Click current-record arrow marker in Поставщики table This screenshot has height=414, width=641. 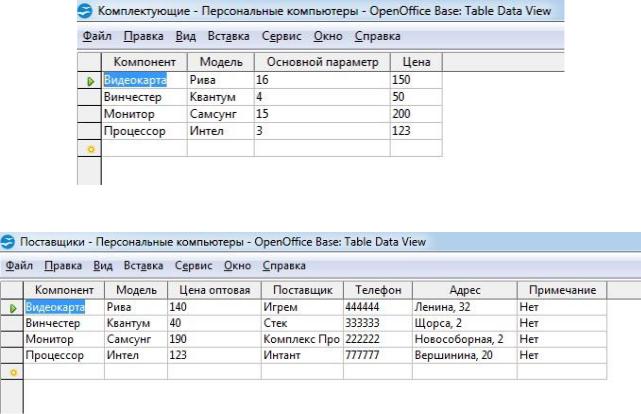tap(13, 308)
